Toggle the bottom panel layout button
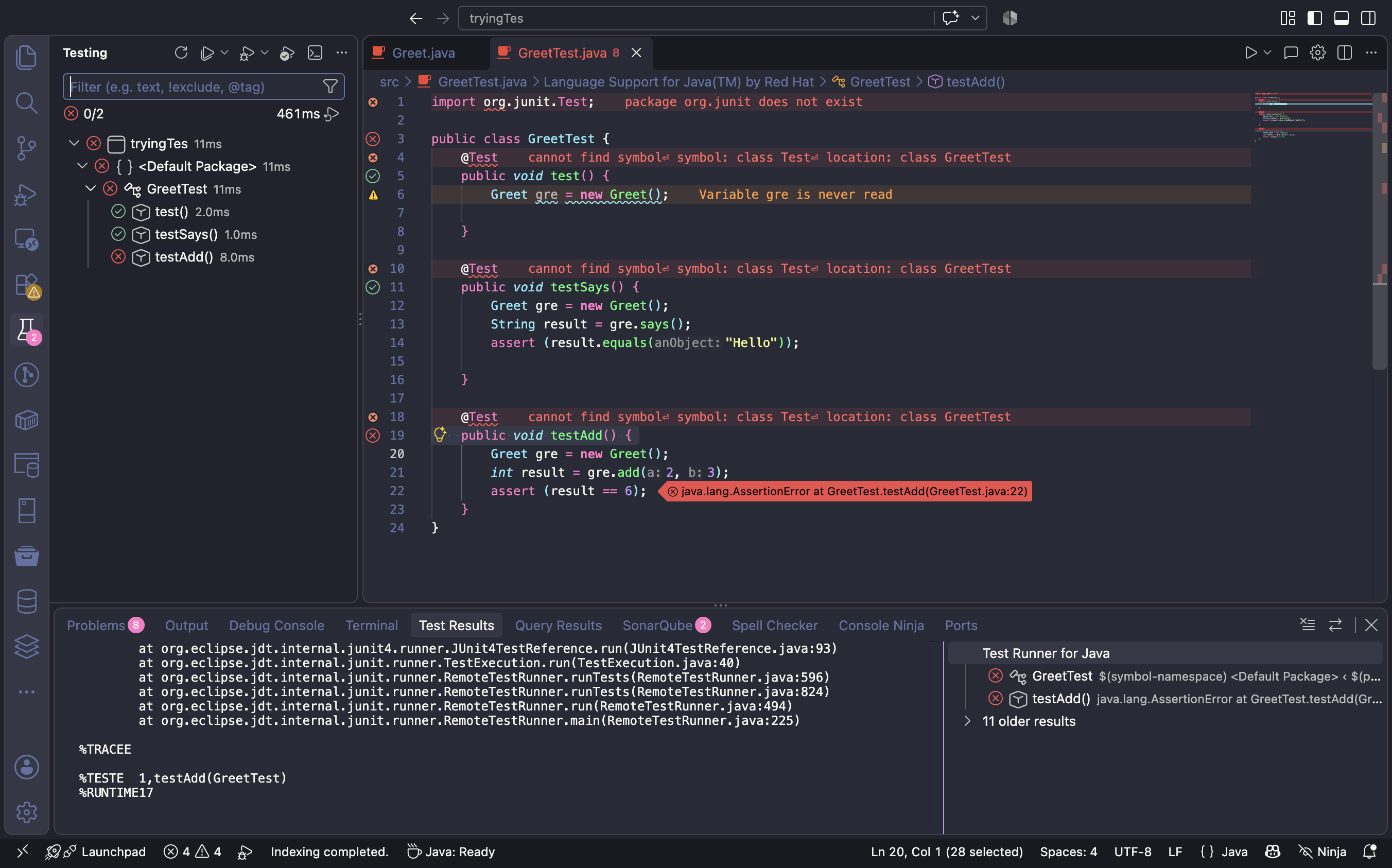Screen dimensions: 1392x868 [x=1342, y=19]
